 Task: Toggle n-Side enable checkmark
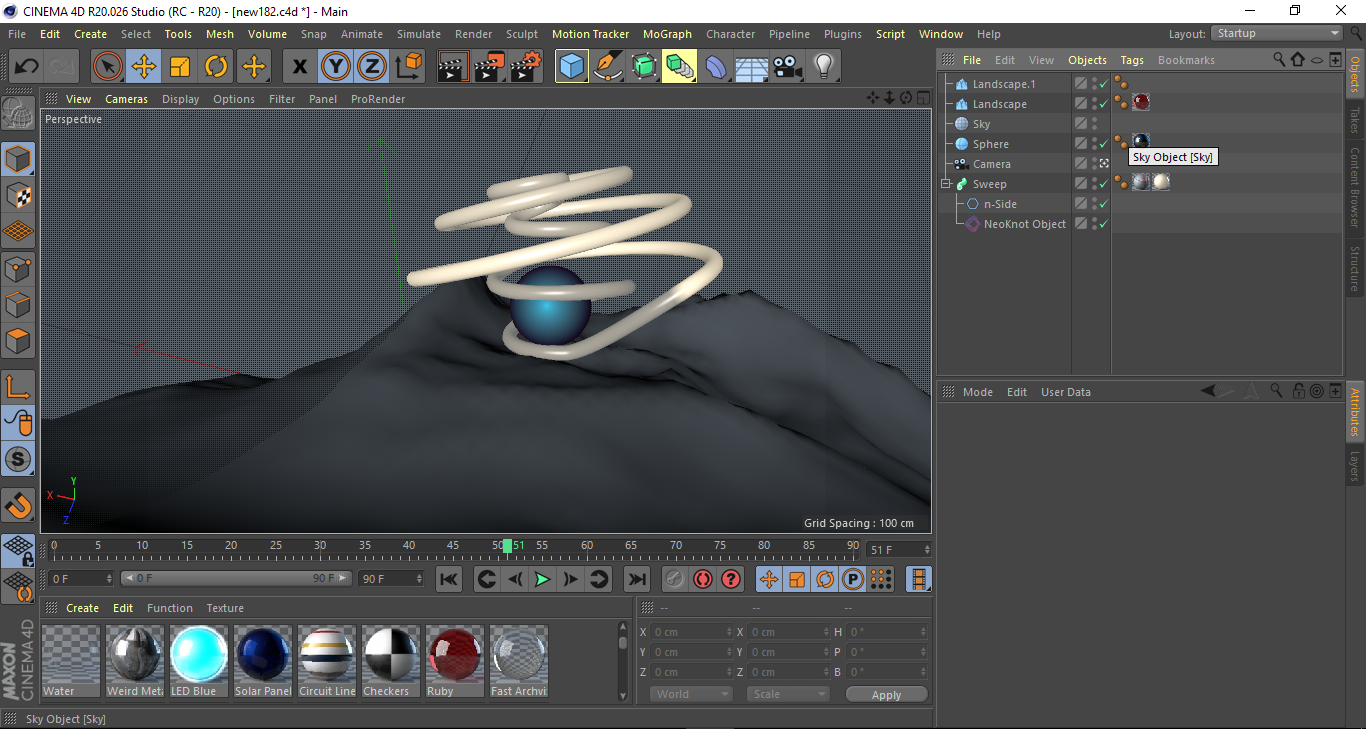coord(1104,204)
